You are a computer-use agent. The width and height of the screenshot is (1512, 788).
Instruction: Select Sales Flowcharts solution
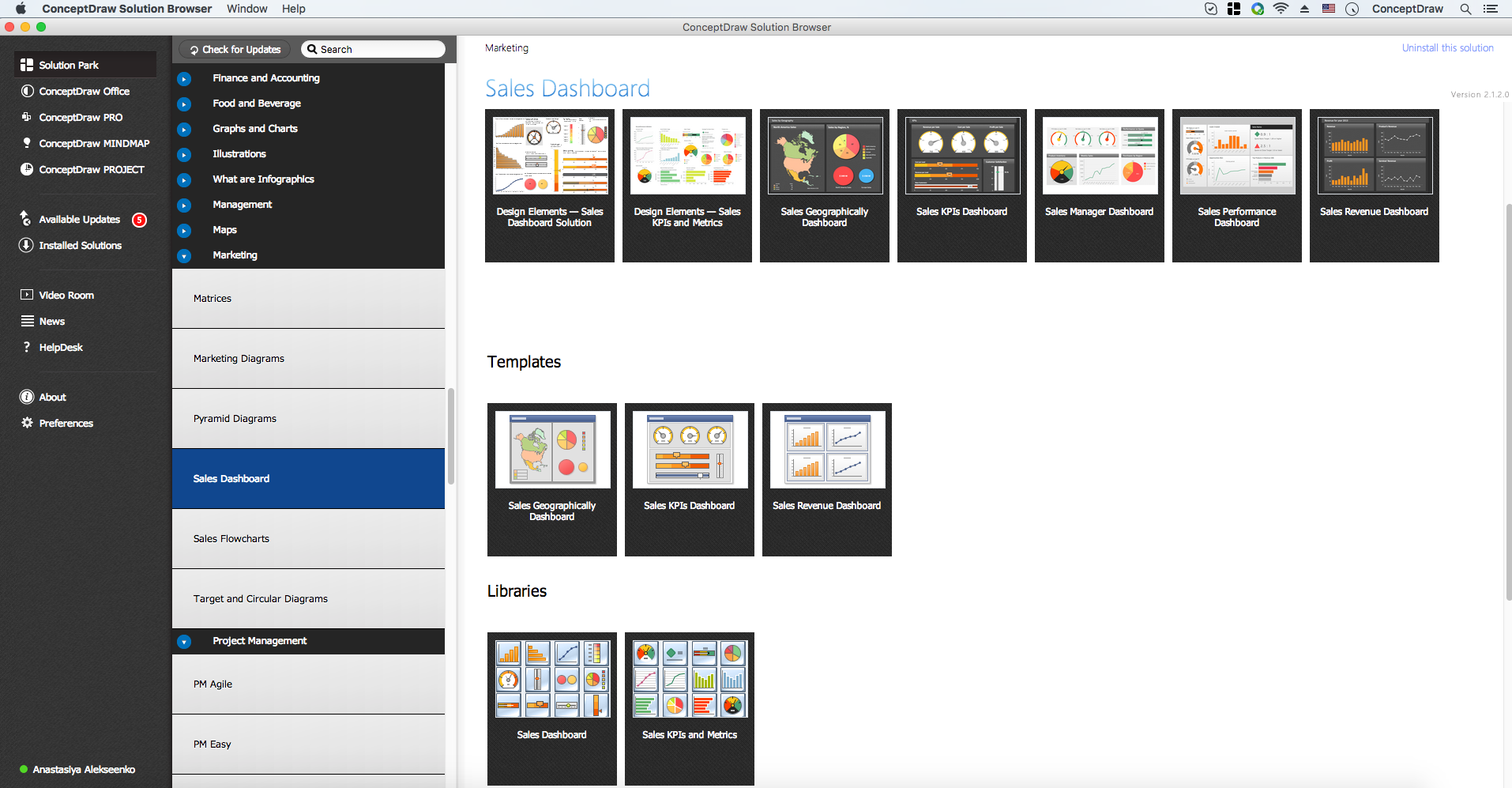click(308, 539)
